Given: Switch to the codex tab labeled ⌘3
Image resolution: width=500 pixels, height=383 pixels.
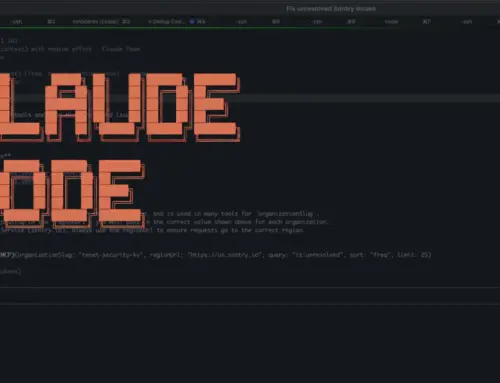Looking at the screenshot, I should point(101,22).
